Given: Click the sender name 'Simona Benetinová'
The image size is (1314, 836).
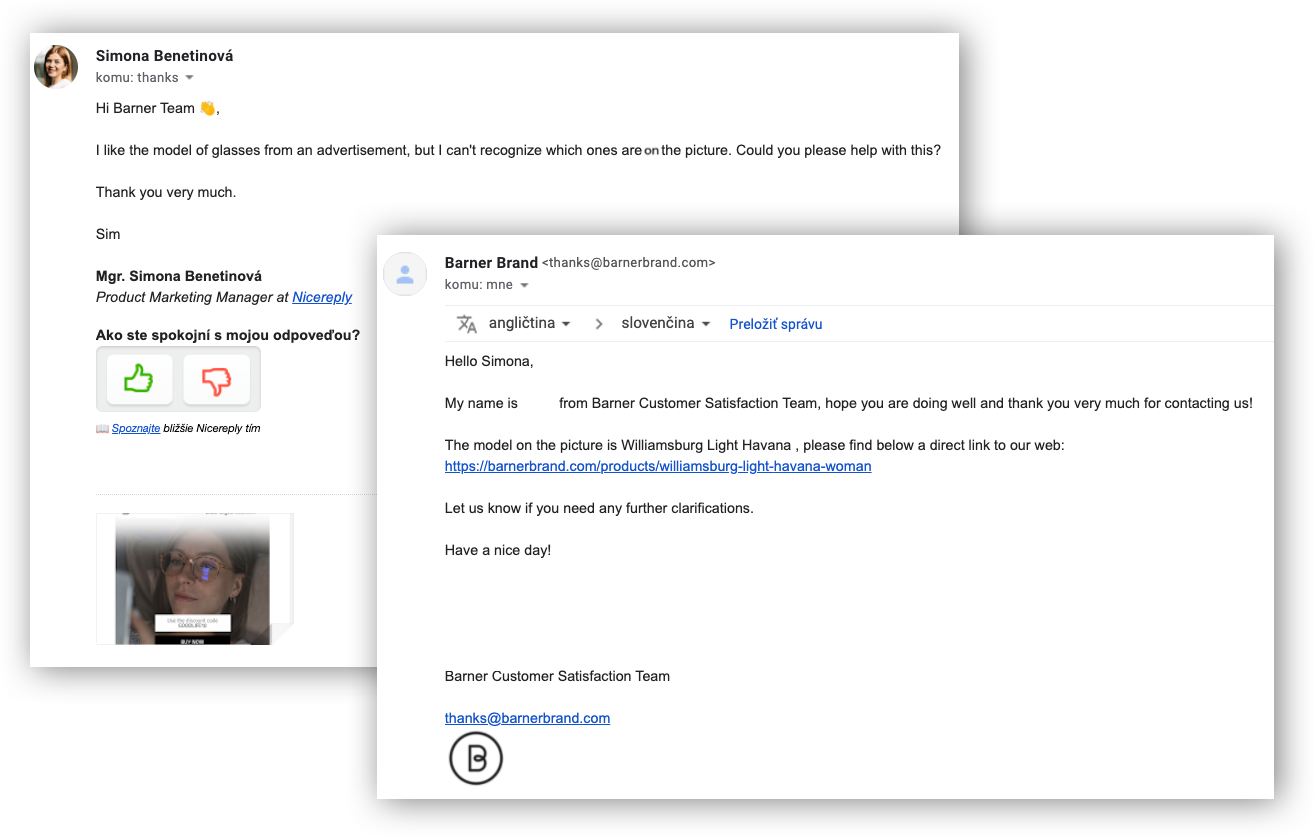Looking at the screenshot, I should 164,56.
